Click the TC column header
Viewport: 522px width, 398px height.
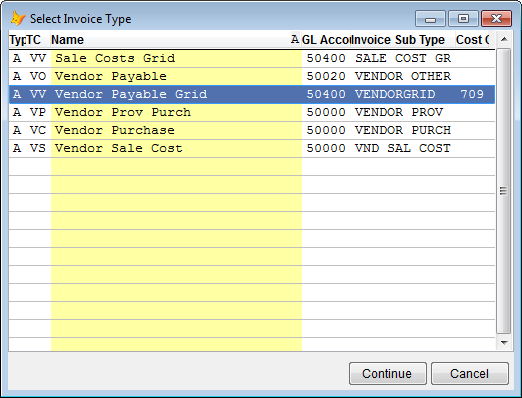tap(38, 40)
